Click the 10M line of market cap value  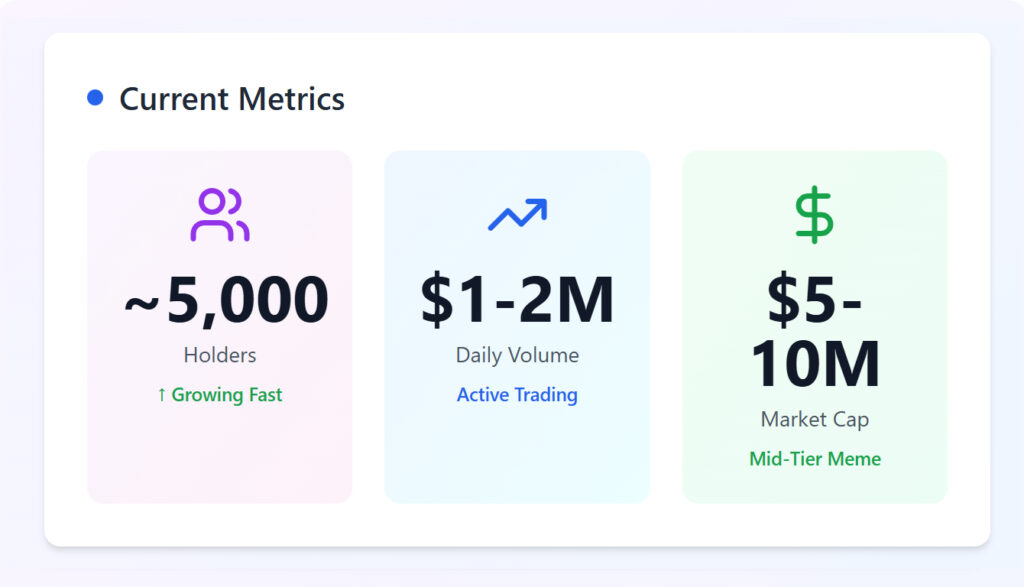click(x=814, y=363)
